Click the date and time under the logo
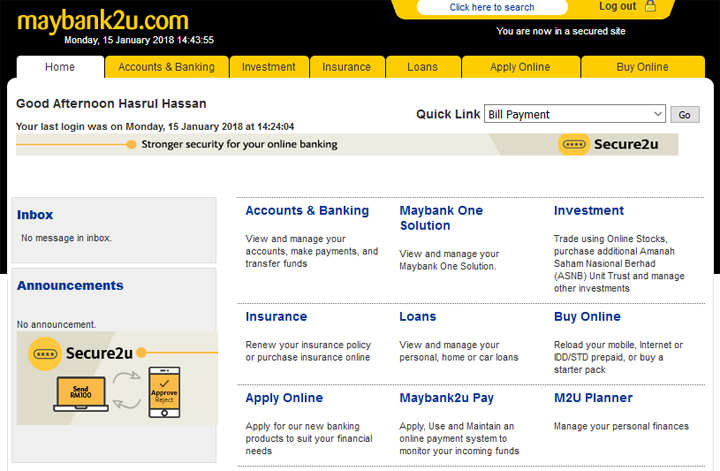 pos(139,40)
